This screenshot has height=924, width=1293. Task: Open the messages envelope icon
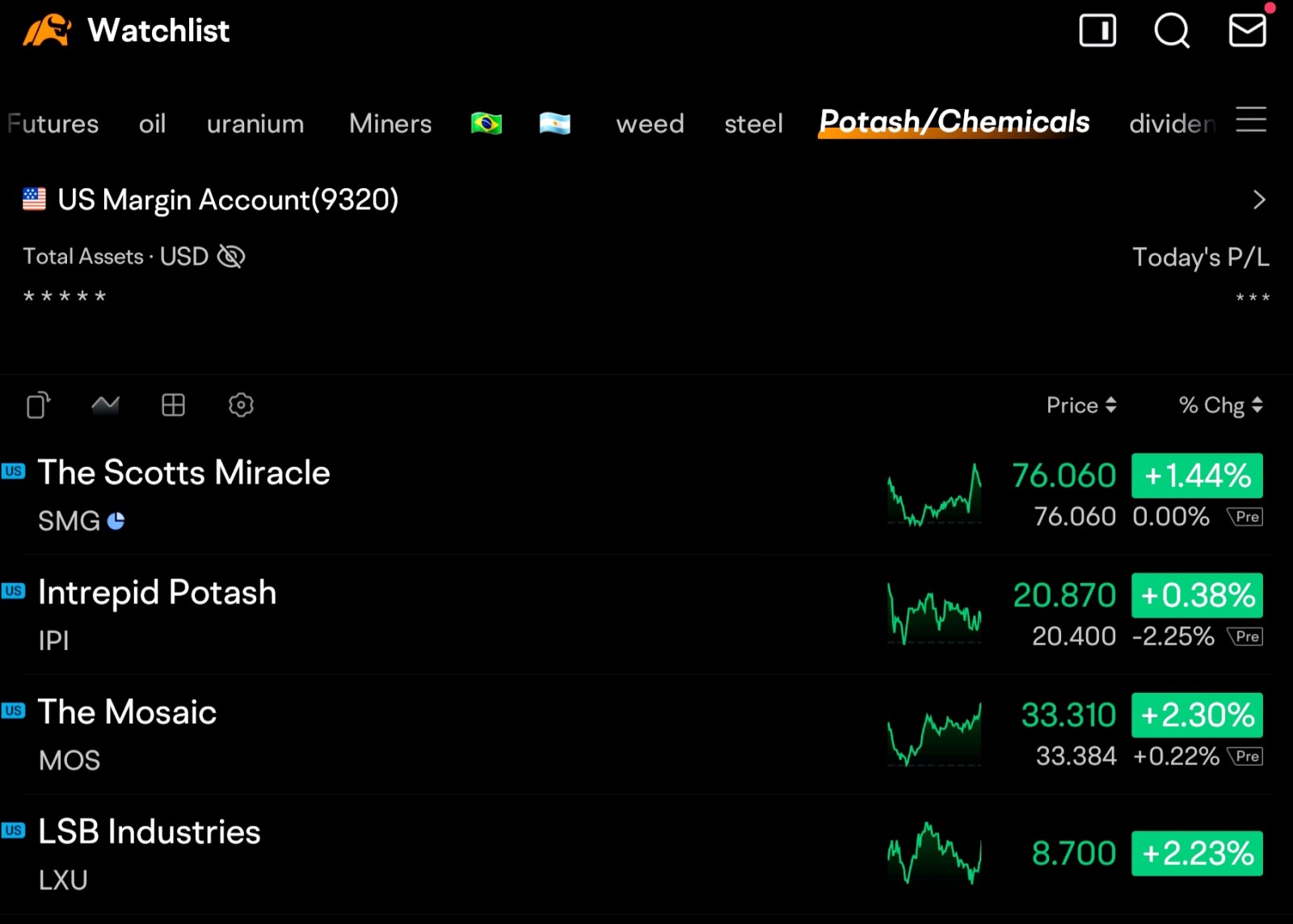1247,31
